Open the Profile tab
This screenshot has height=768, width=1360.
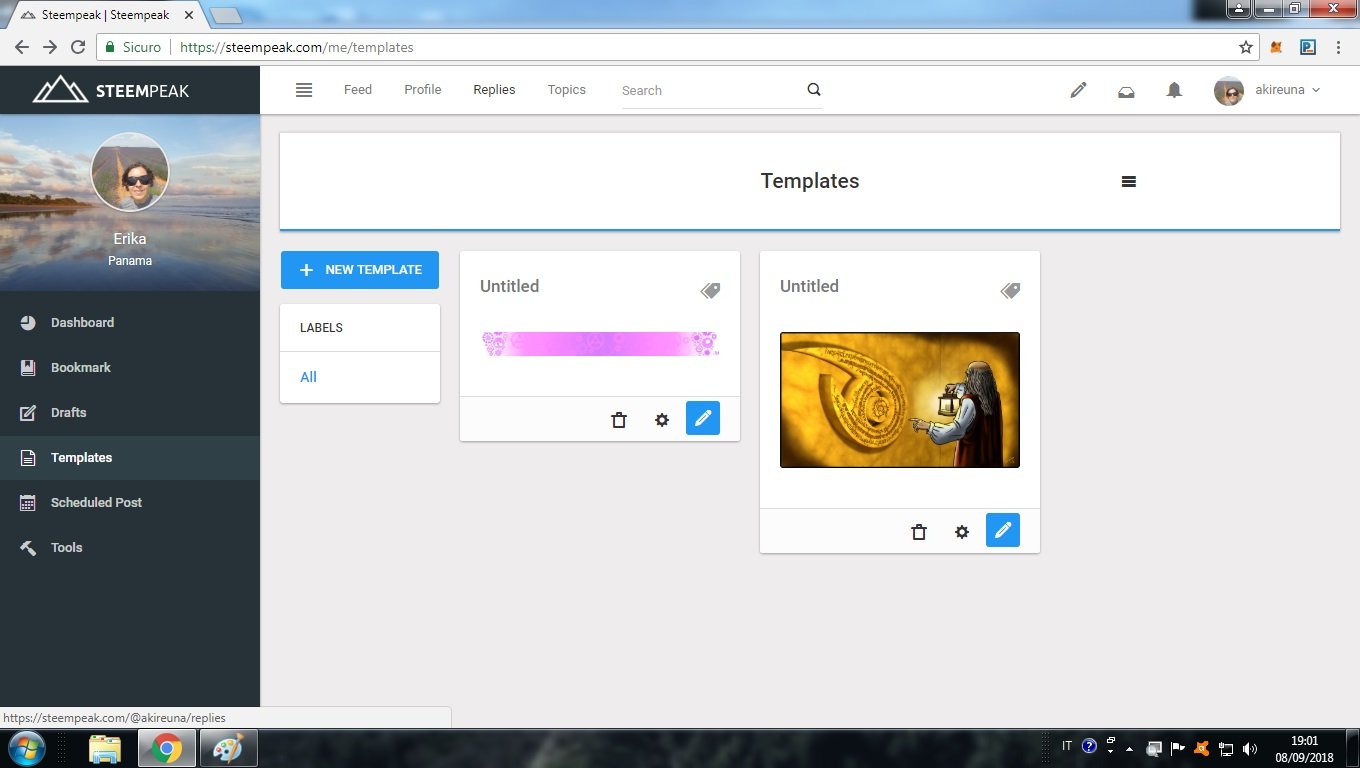pyautogui.click(x=423, y=90)
